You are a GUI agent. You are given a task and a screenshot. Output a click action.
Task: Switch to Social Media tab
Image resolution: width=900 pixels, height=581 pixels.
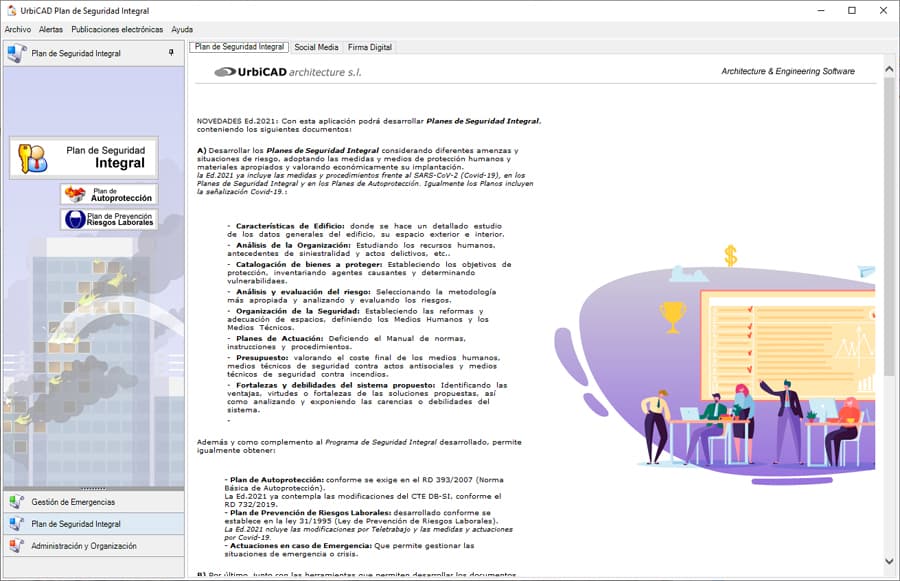tap(316, 47)
